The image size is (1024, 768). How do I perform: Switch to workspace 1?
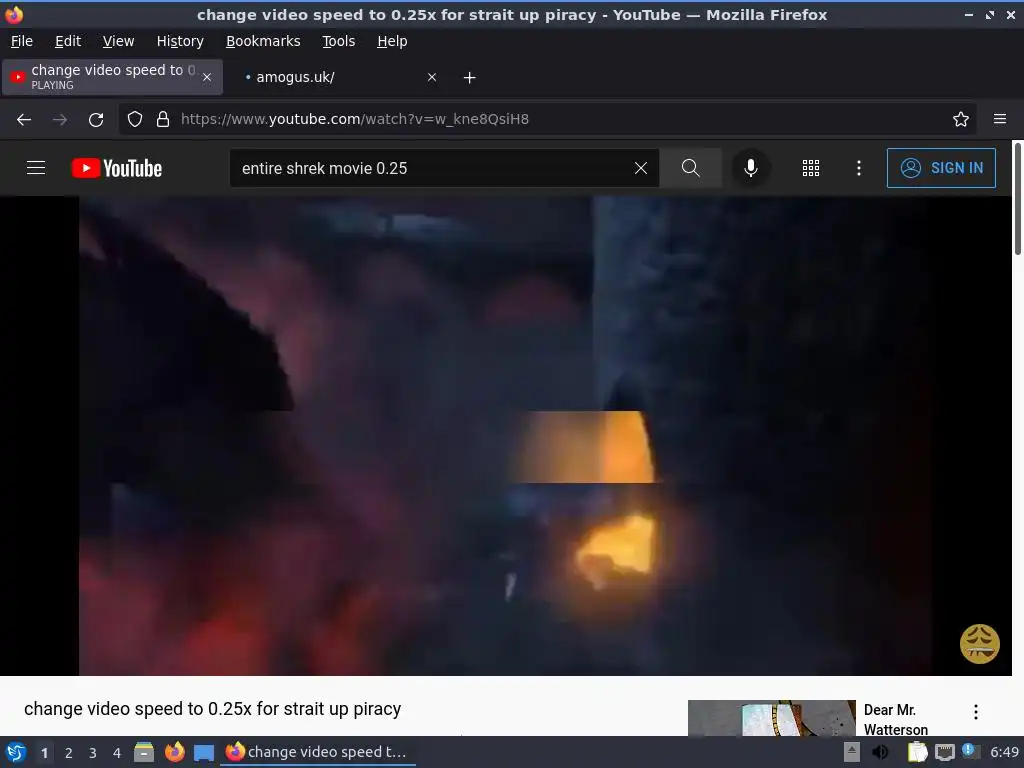click(x=44, y=753)
